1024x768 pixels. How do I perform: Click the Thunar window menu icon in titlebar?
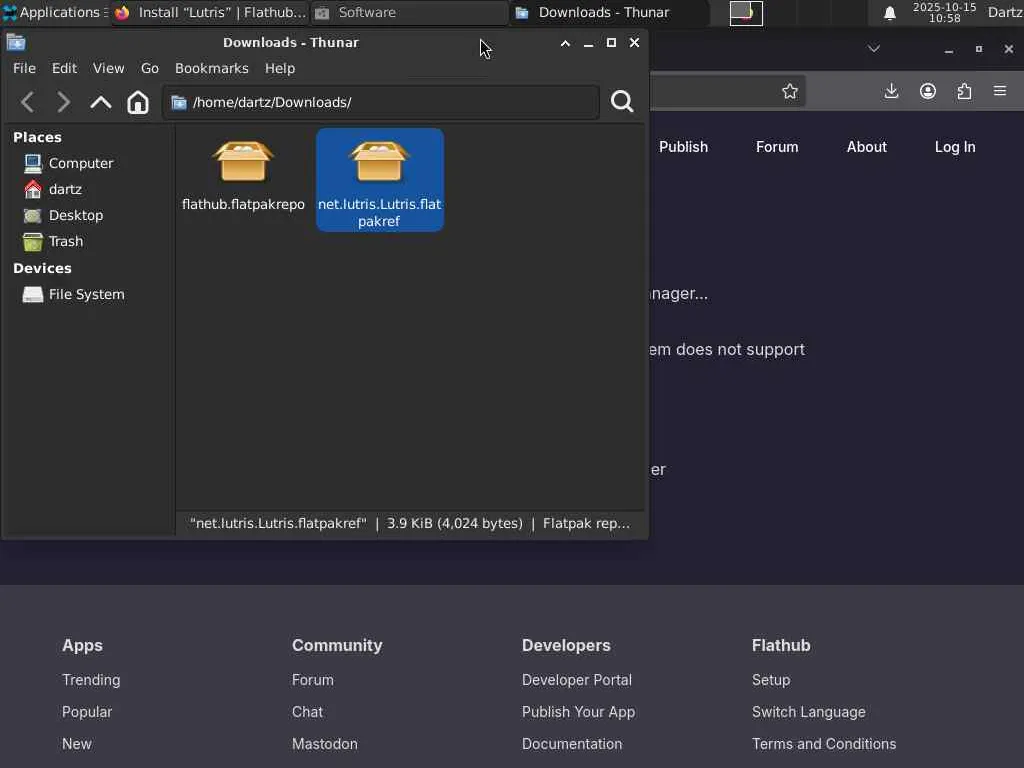pyautogui.click(x=16, y=42)
